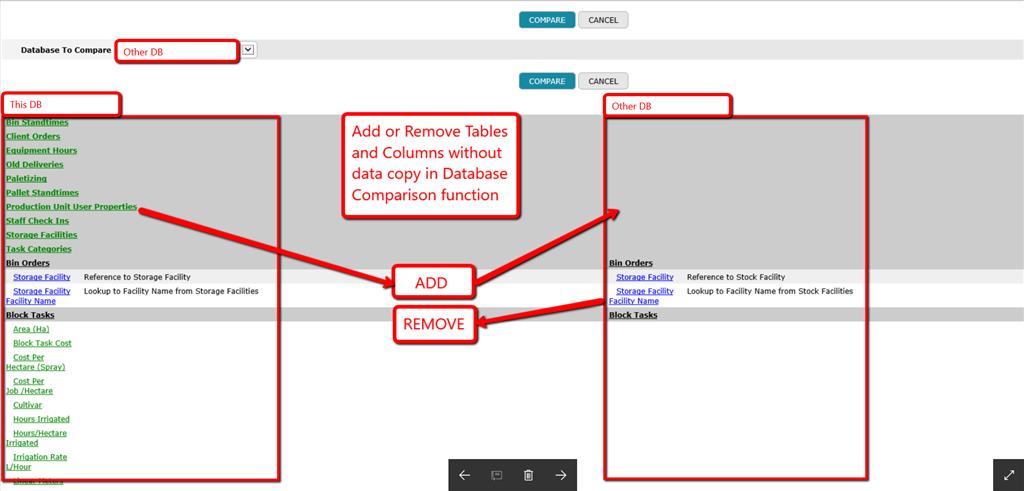Go to previous image with left arrow

point(464,475)
